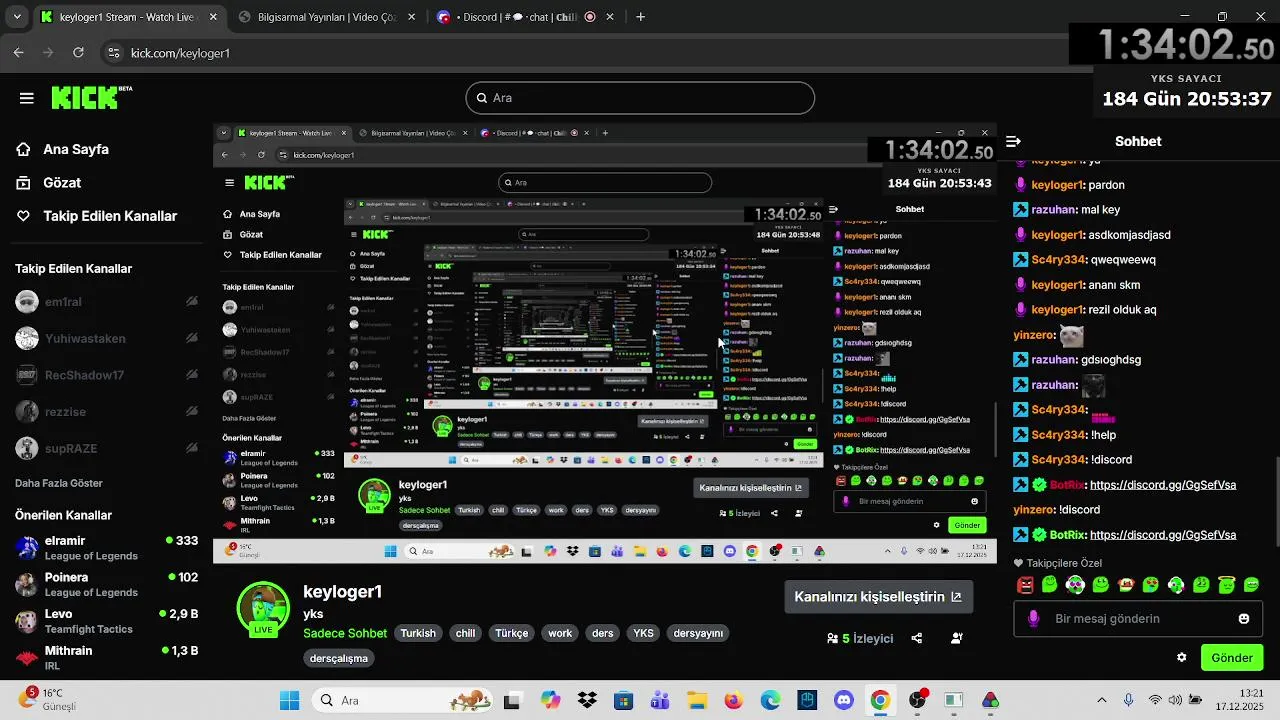Open a new Chrome tab
Image resolution: width=1280 pixels, height=720 pixels.
[640, 17]
